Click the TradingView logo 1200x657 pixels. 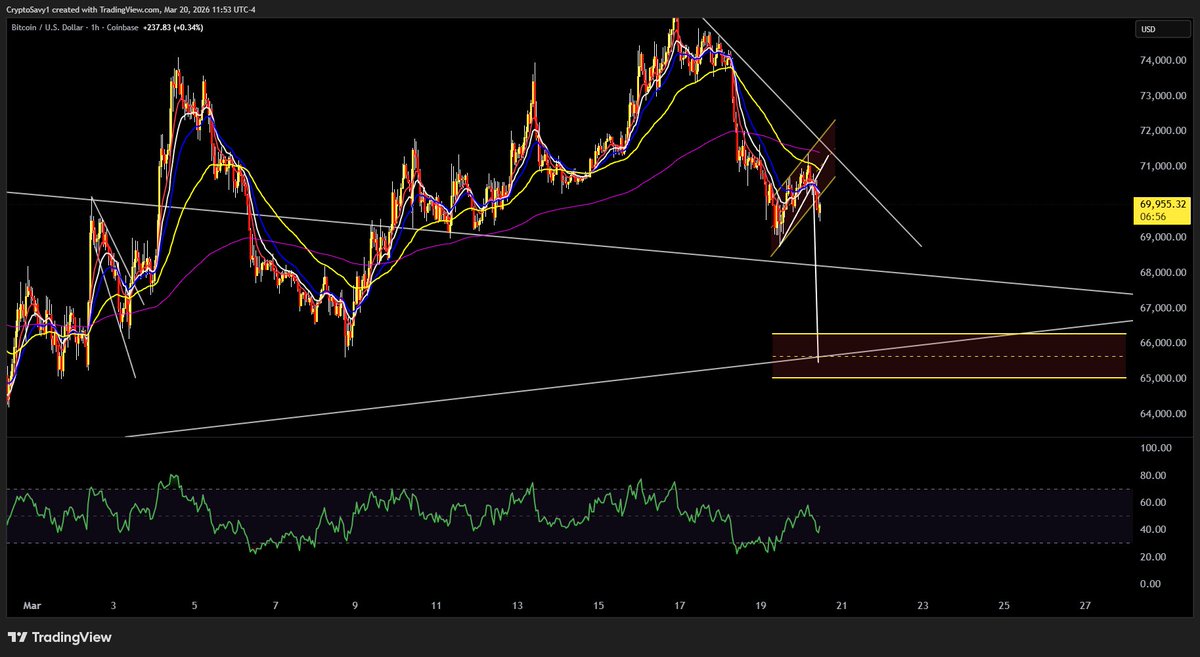(60, 636)
